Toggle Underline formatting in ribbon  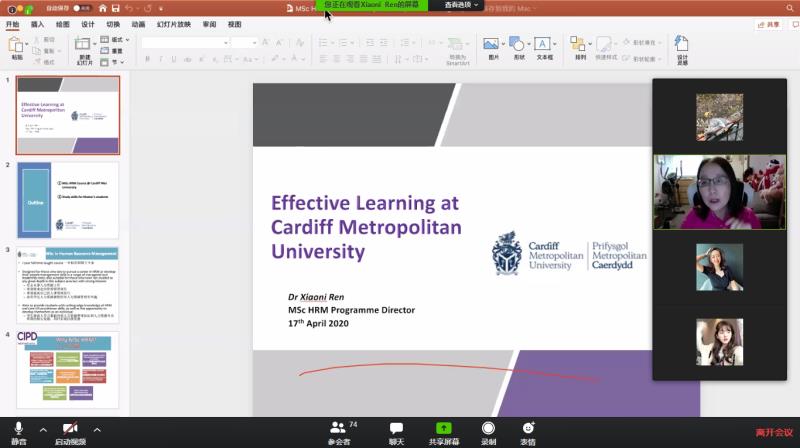[x=174, y=59]
